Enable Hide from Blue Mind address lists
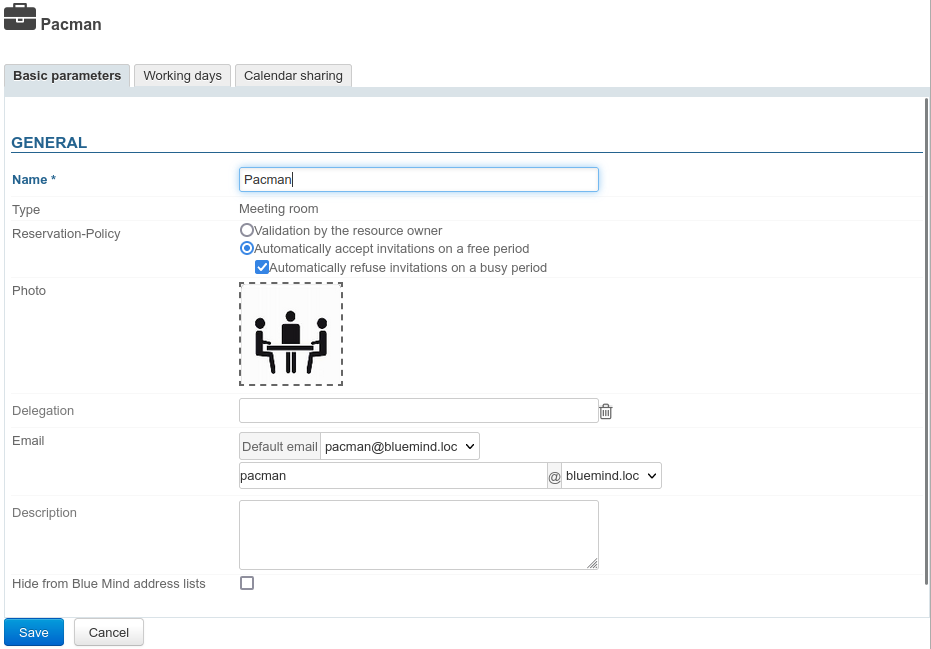931x649 pixels. coord(247,583)
